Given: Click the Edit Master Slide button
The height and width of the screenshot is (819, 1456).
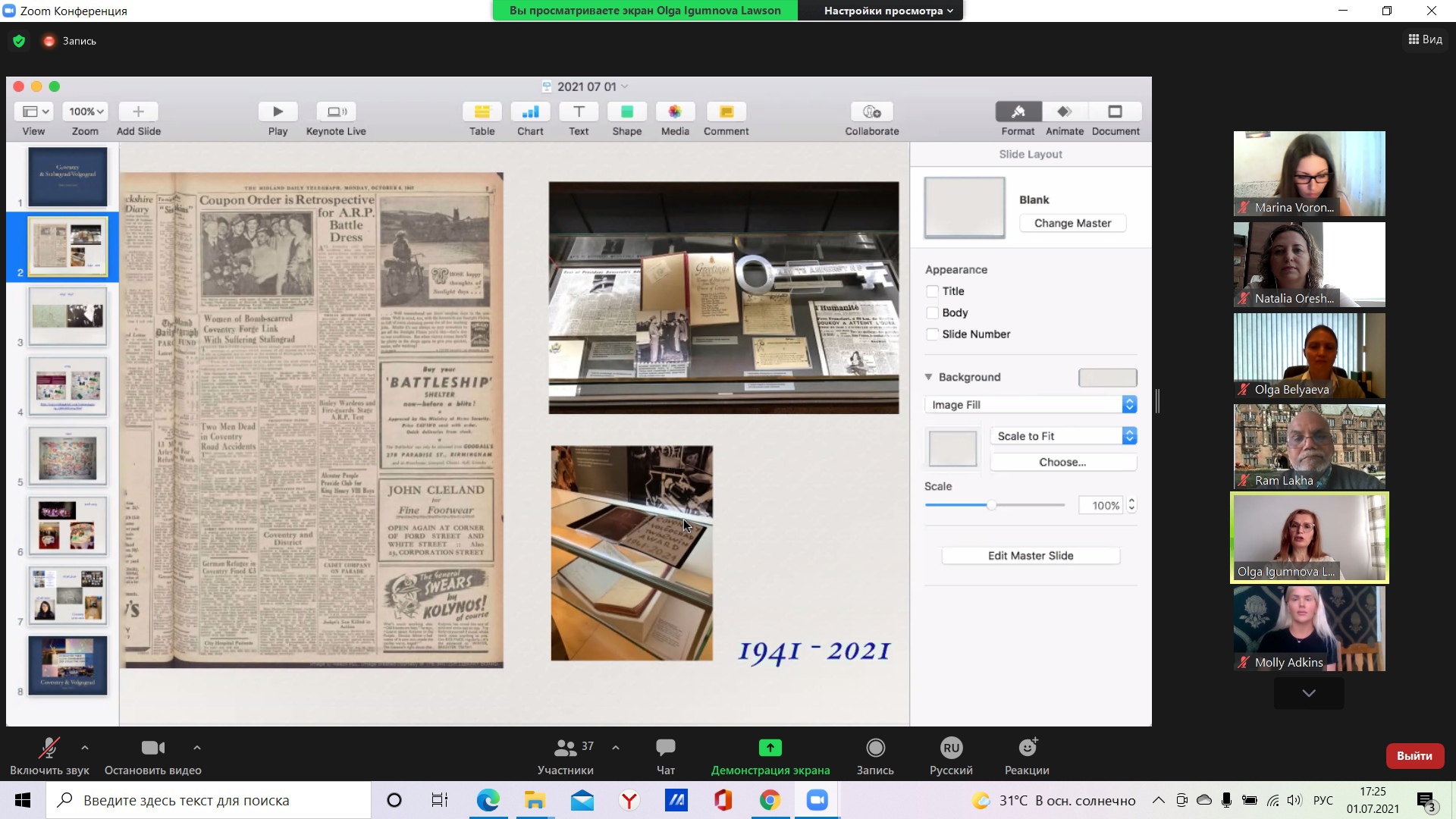Looking at the screenshot, I should pyautogui.click(x=1030, y=556).
